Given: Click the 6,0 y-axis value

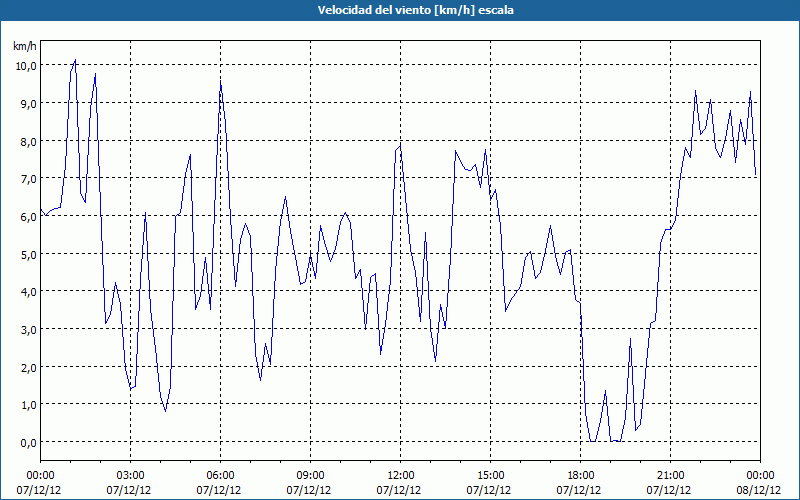Looking at the screenshot, I should (x=29, y=216).
